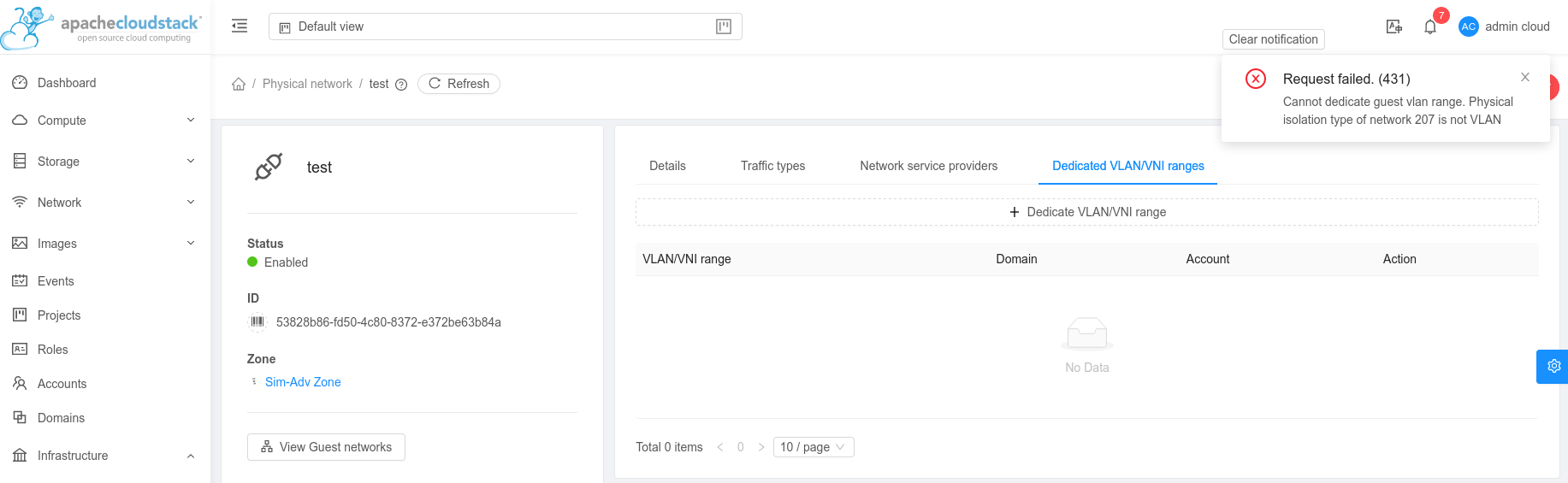1568x483 pixels.
Task: Click the AC user avatar
Action: [1469, 27]
